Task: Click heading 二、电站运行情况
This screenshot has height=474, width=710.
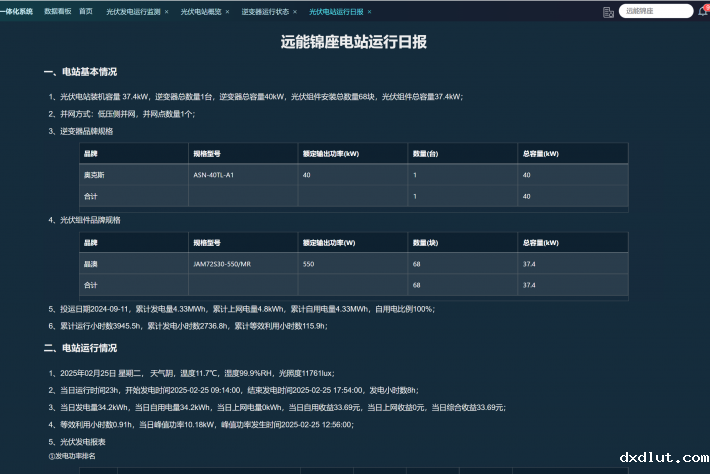Action: (80, 348)
